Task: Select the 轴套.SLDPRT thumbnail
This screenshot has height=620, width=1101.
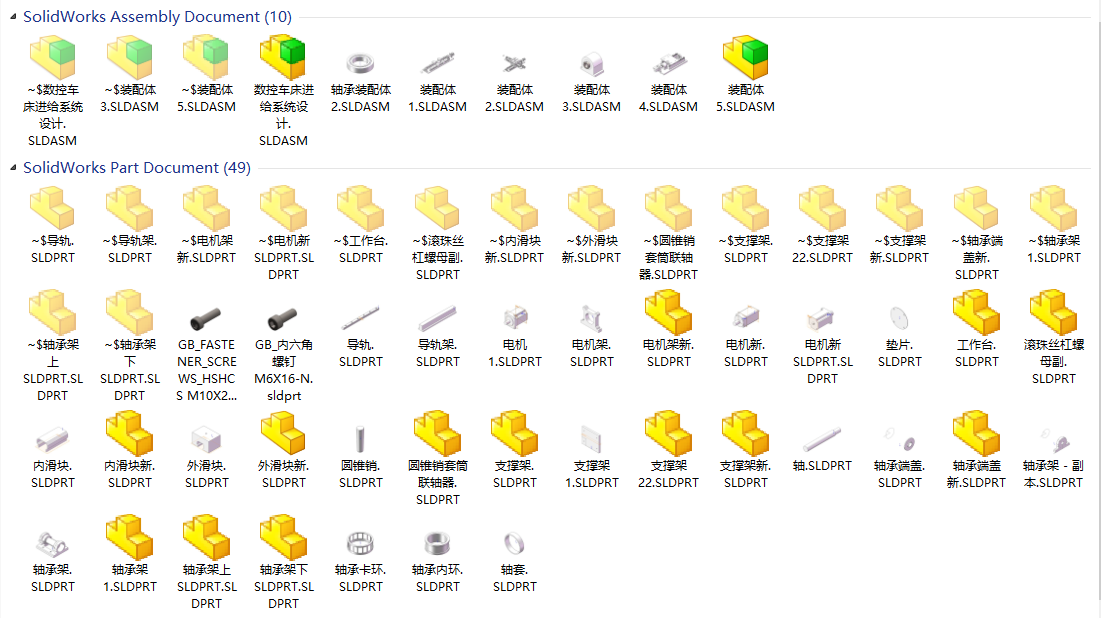Action: 515,543
